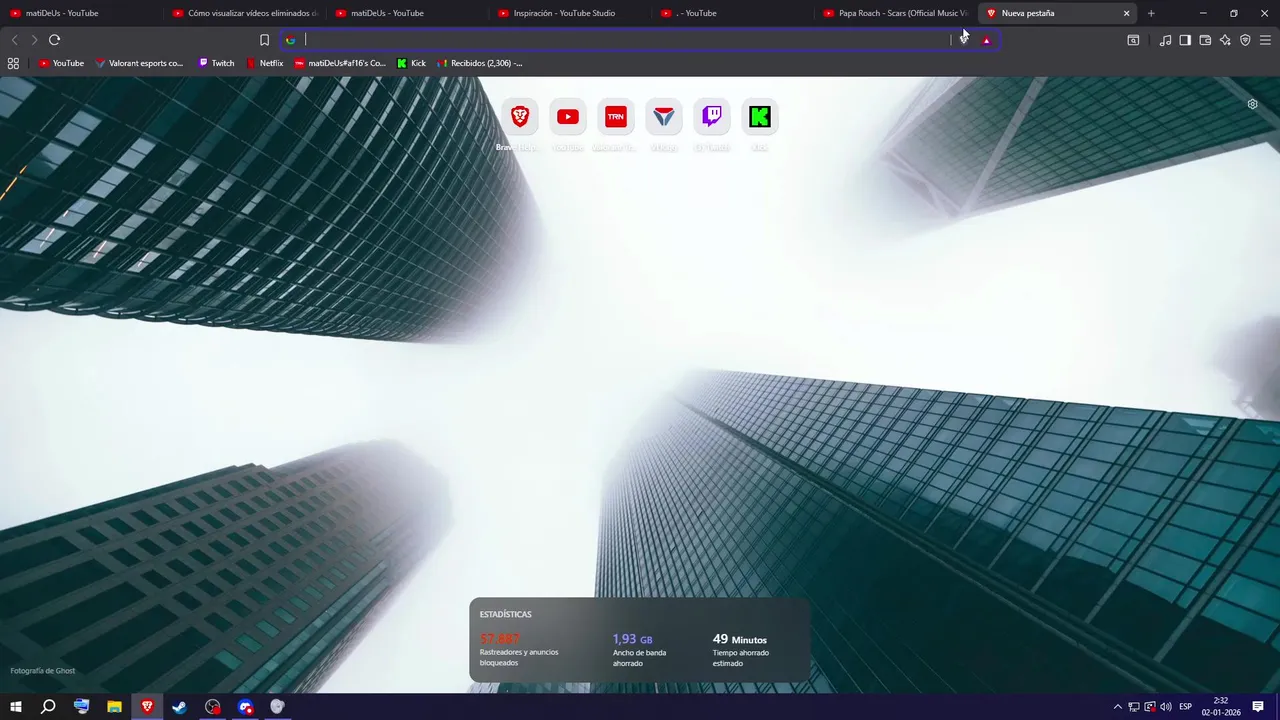Viewport: 1280px width, 720px height.
Task: Open File Explorer from the taskbar
Action: tap(114, 707)
